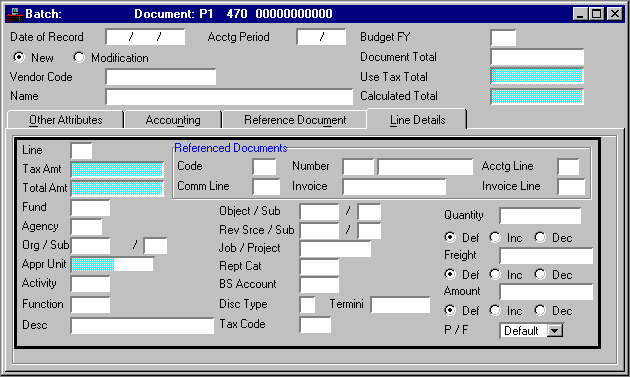Image resolution: width=630 pixels, height=377 pixels.
Task: Click the Acctg Line field
Action: (x=568, y=167)
